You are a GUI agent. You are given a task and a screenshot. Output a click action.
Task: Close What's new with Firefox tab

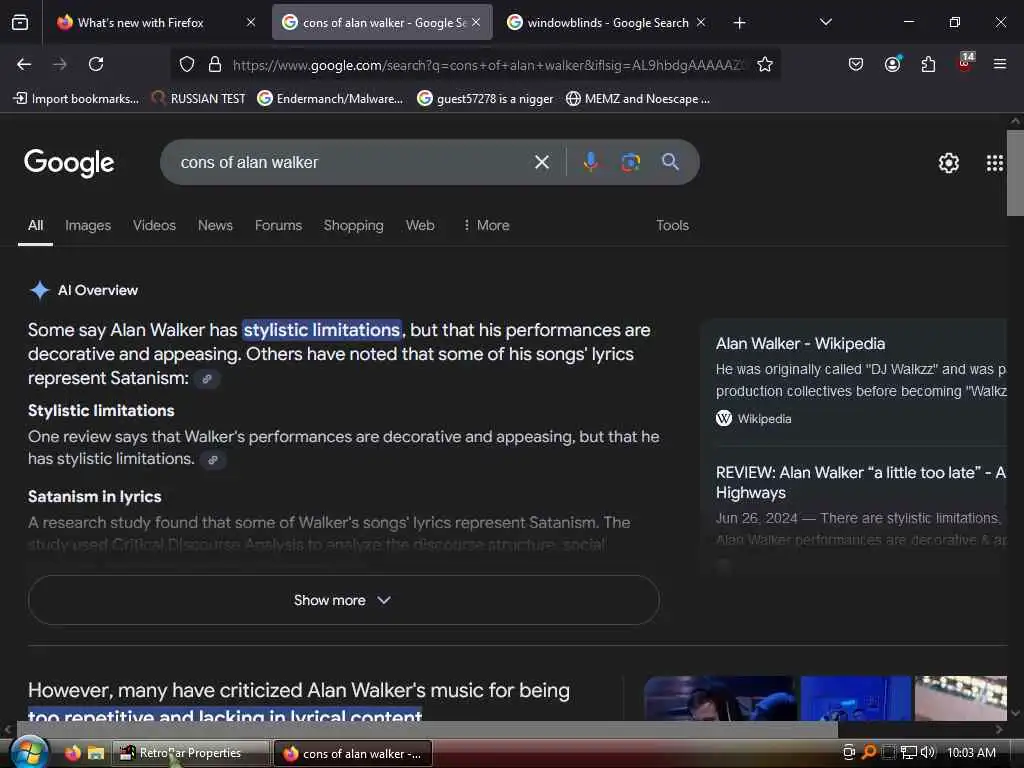pos(251,22)
